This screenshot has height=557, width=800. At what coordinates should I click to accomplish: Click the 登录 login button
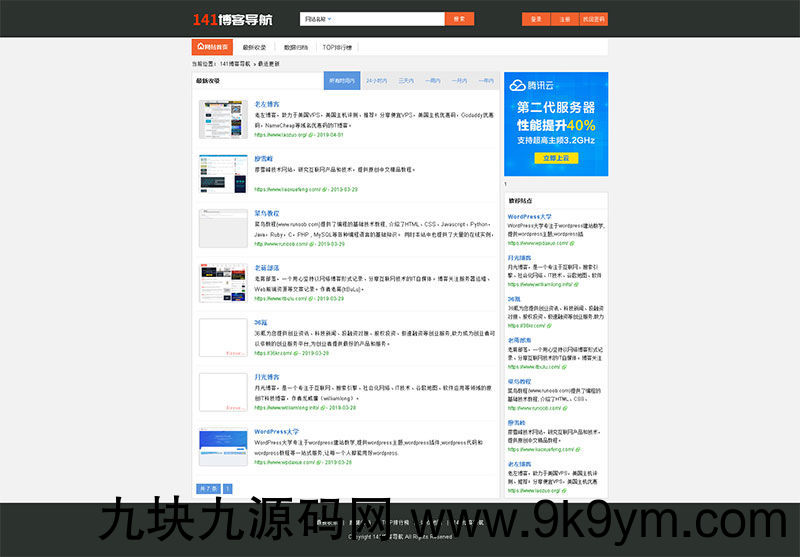click(x=536, y=19)
